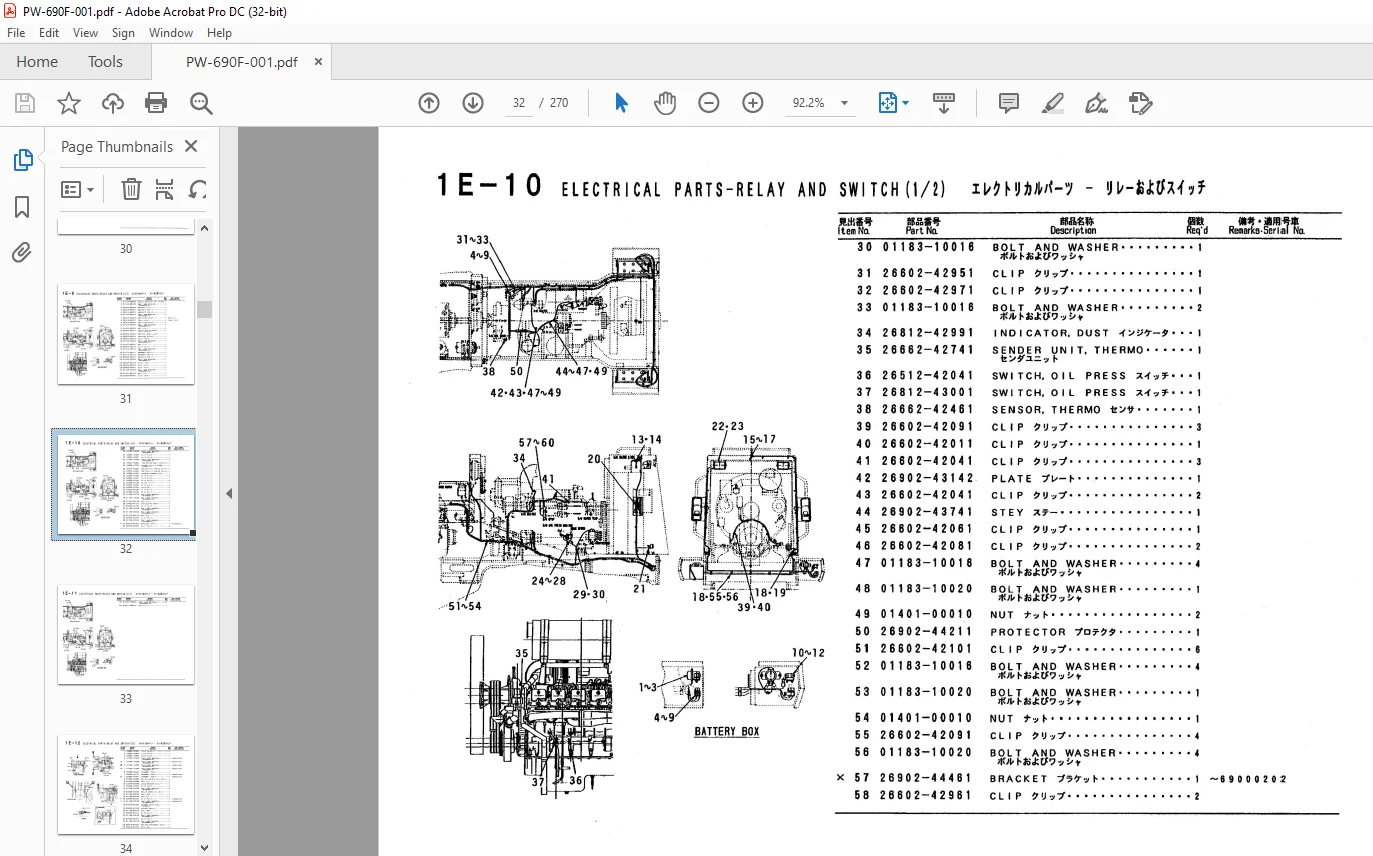Switch to the Tools tab
This screenshot has height=856, width=1373.
click(105, 61)
